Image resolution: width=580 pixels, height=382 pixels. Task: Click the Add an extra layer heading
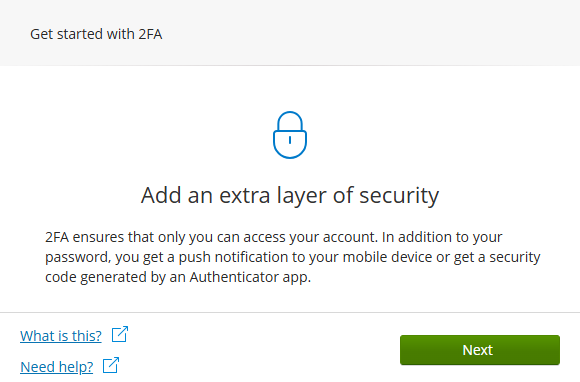[x=290, y=195]
